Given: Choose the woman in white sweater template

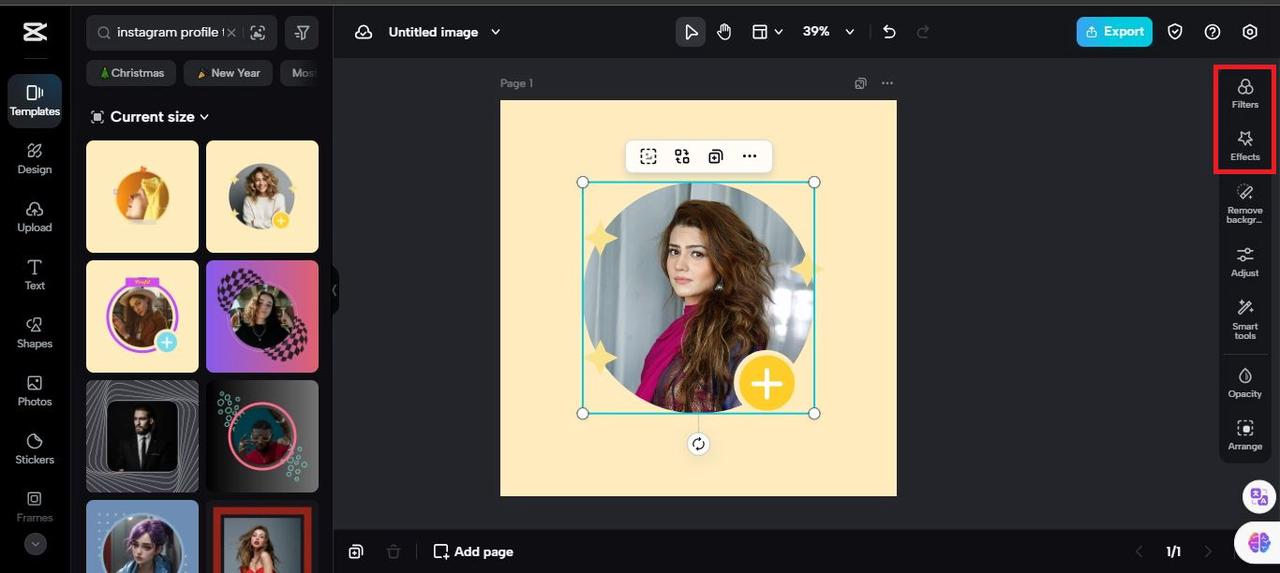Looking at the screenshot, I should (x=262, y=196).
